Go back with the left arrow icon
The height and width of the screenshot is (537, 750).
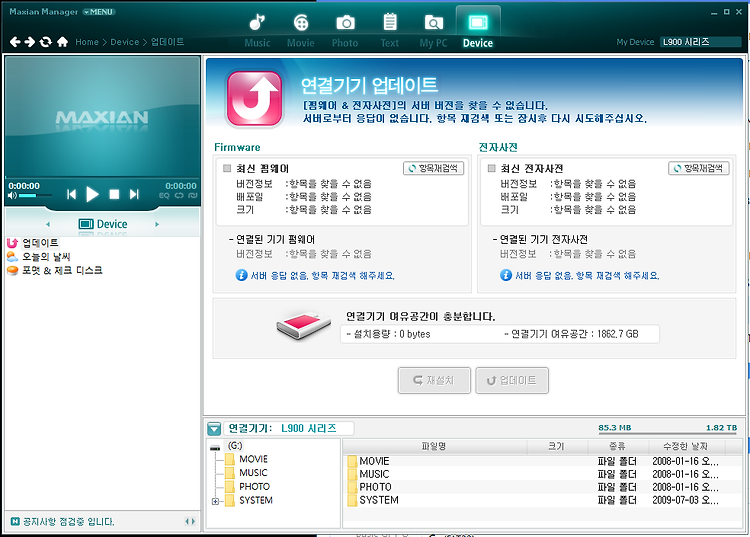15,42
